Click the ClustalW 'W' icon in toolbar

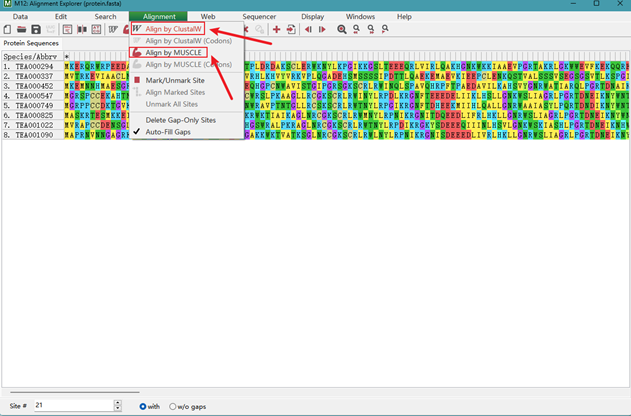click(x=113, y=29)
